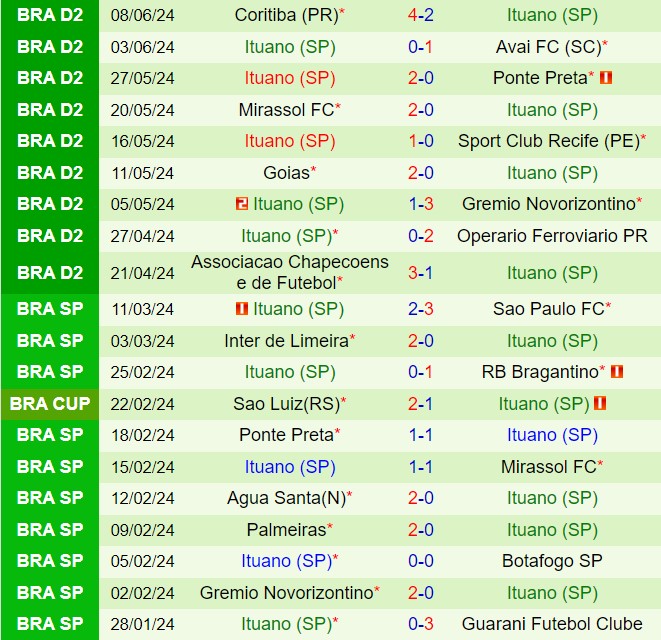Open the 4-2 score match details
Screen dimensions: 661x640
420,15
